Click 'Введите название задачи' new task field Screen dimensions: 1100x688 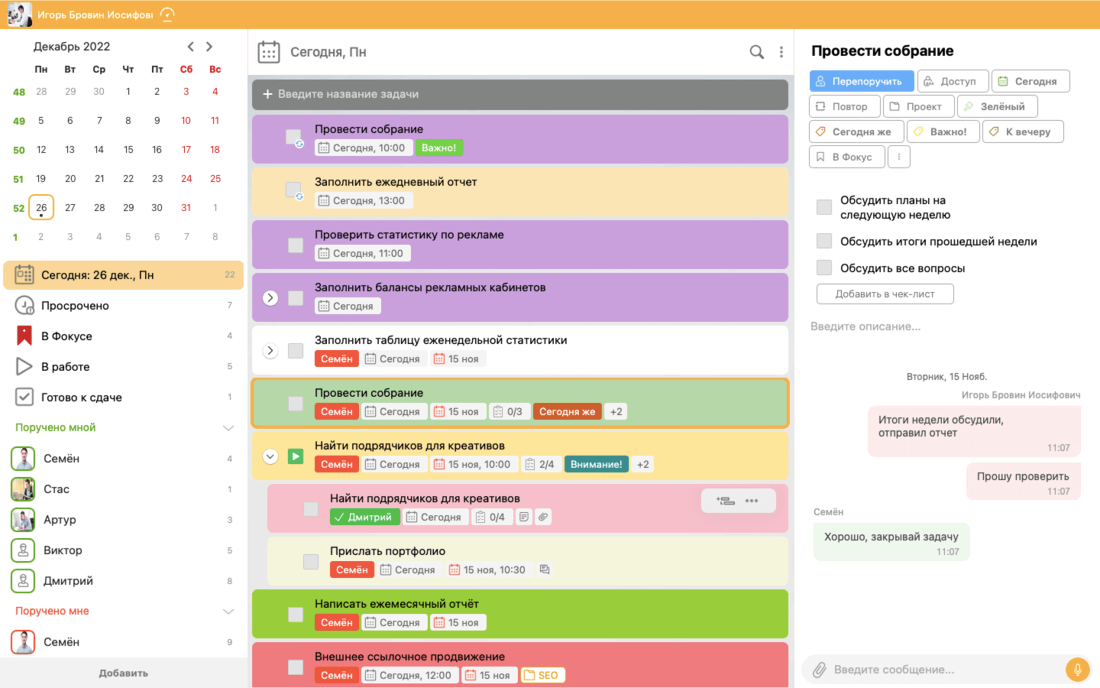(520, 94)
